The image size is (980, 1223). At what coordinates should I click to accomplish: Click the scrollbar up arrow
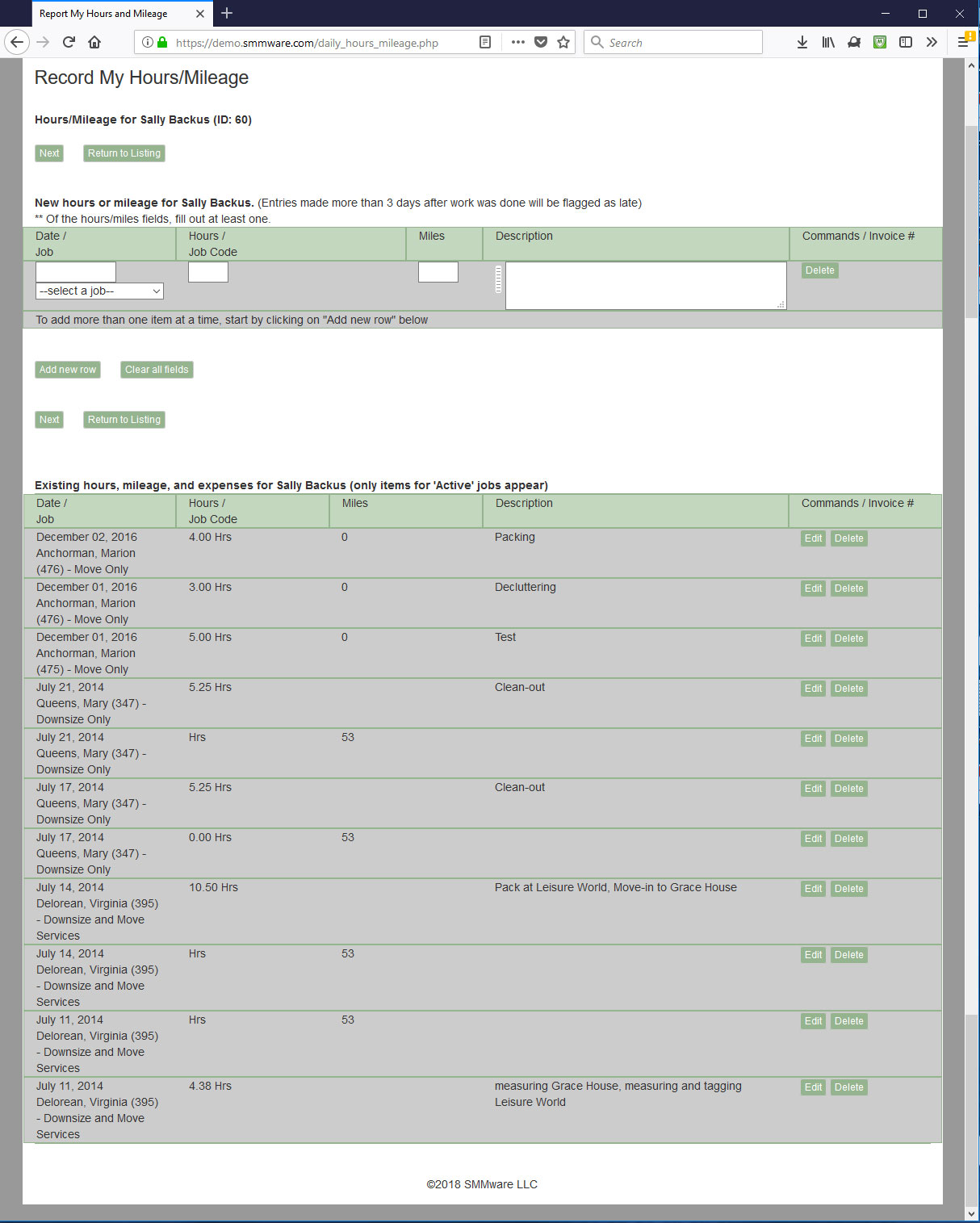[971, 65]
